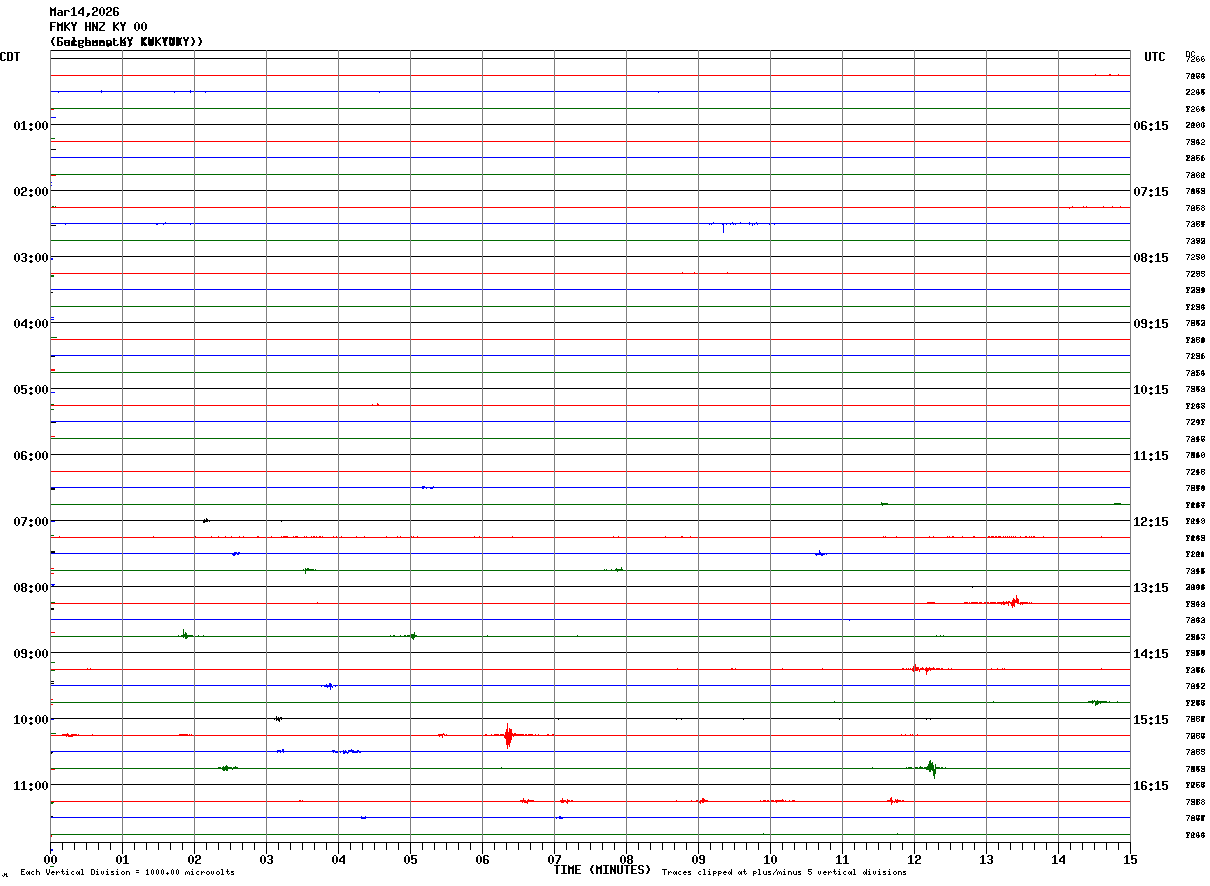Click the DC column header at top right
Image resolution: width=1210 pixels, height=886 pixels.
pos(1190,54)
